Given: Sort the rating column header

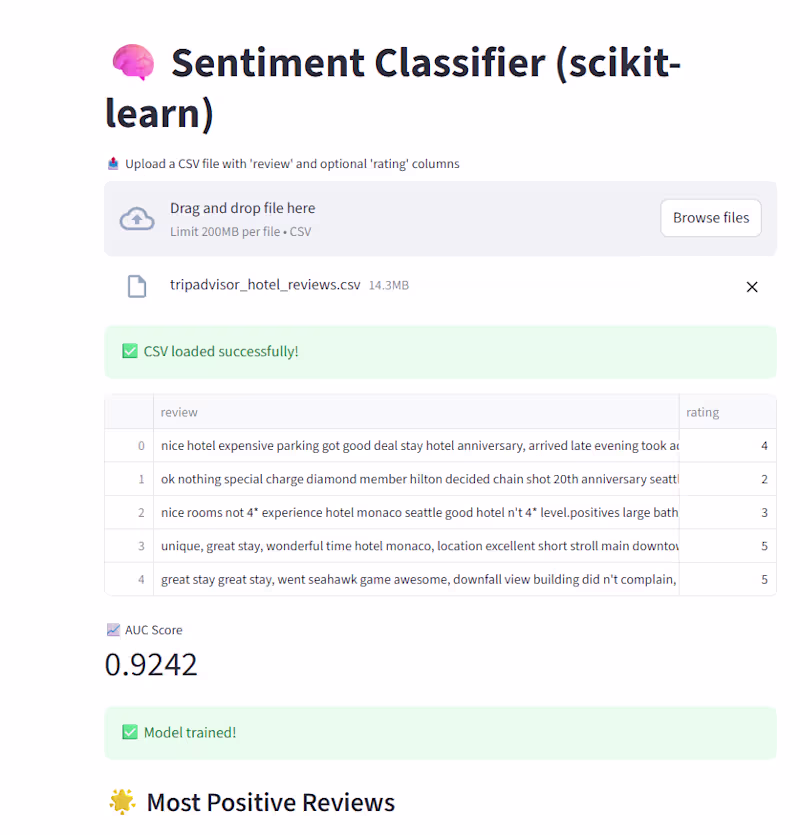Looking at the screenshot, I should click(x=702, y=412).
